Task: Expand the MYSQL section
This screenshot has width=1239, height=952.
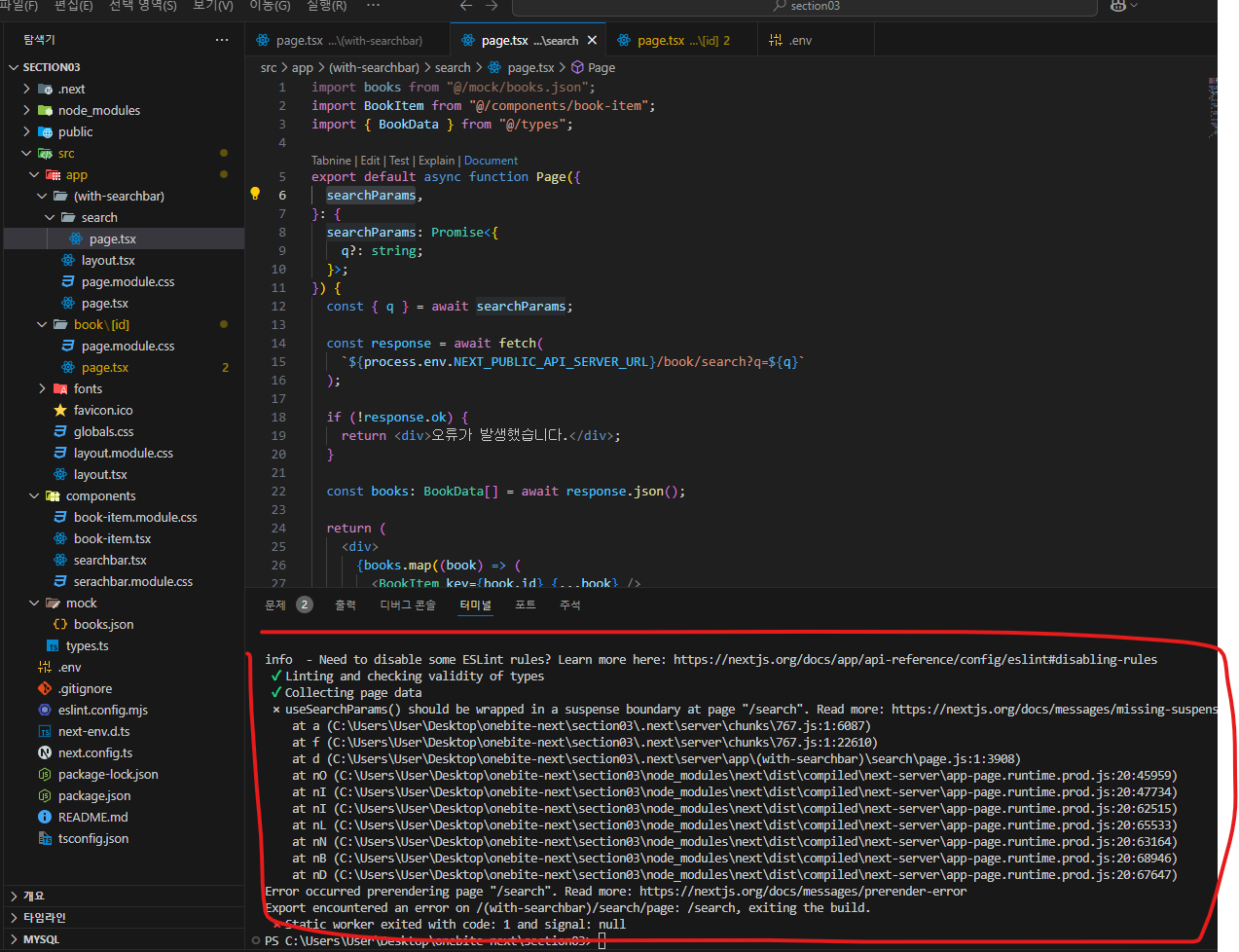Action: coord(123,939)
